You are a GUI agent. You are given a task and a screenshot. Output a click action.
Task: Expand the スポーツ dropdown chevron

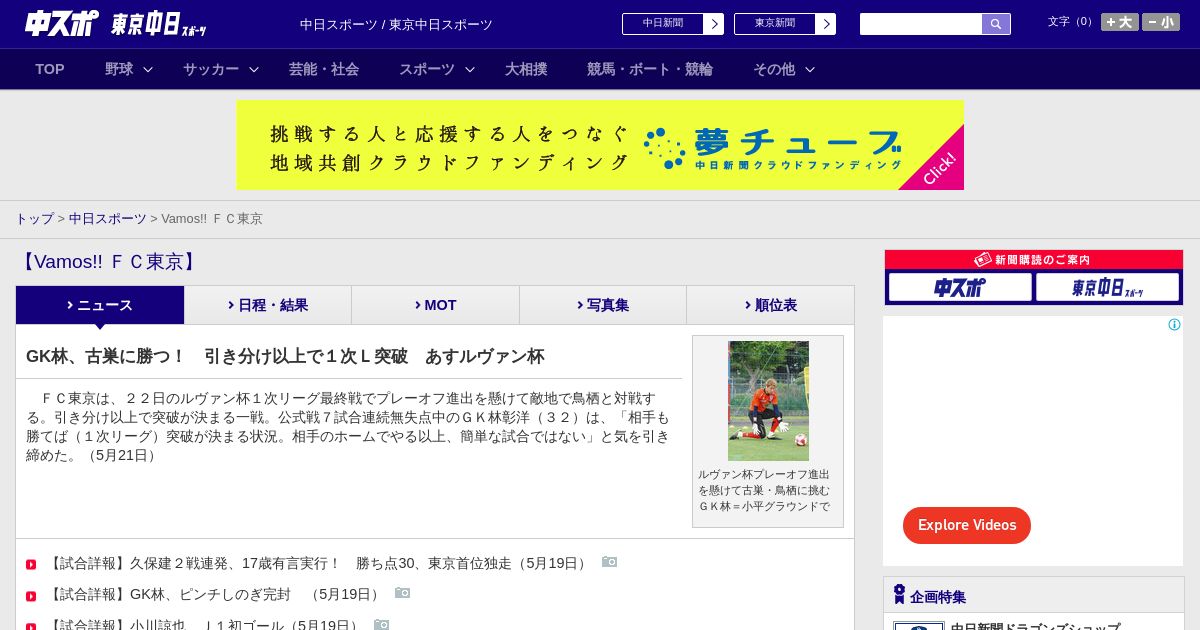coord(470,69)
